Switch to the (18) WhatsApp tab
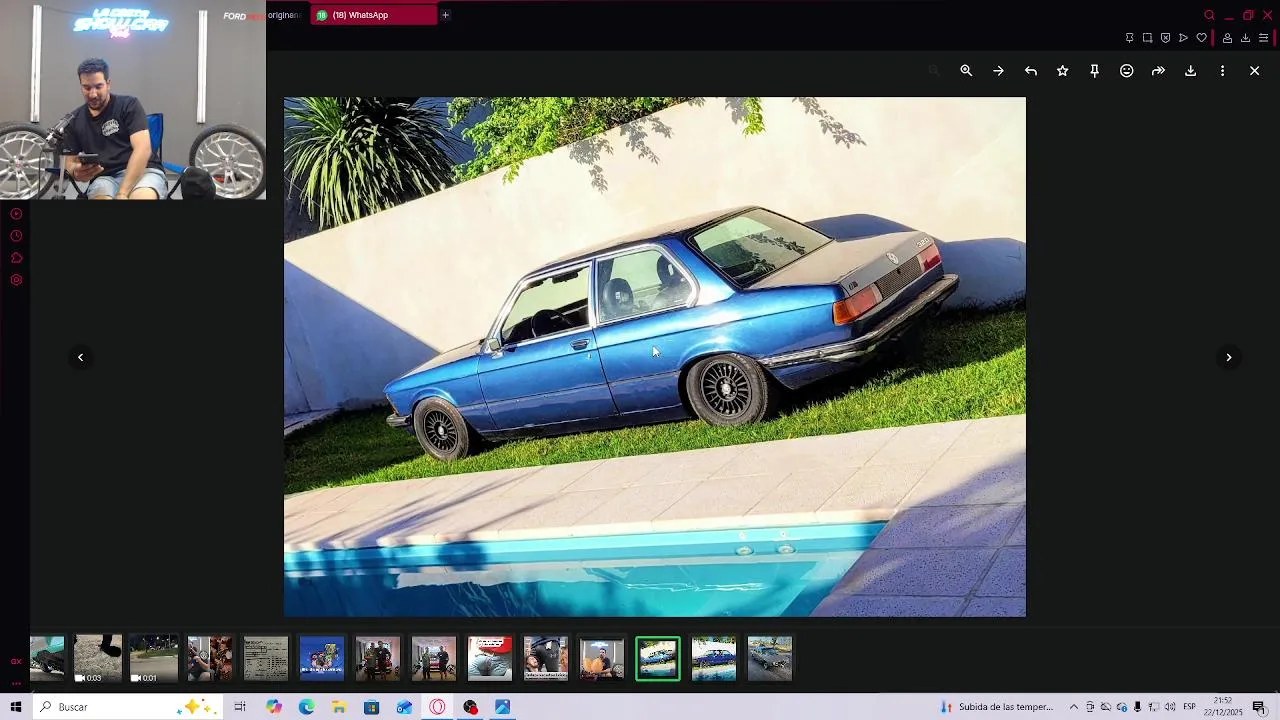Screen dimensions: 1280x720 pyautogui.click(x=373, y=15)
